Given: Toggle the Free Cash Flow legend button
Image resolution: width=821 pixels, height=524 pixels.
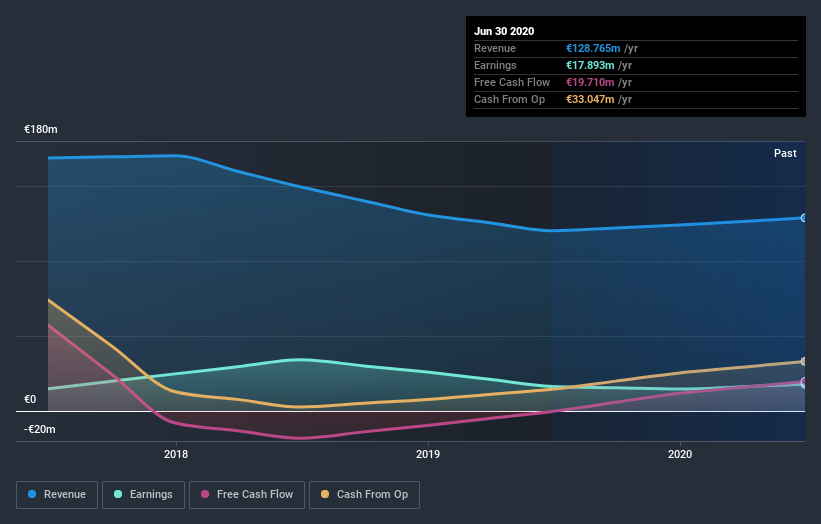Looking at the screenshot, I should (247, 495).
